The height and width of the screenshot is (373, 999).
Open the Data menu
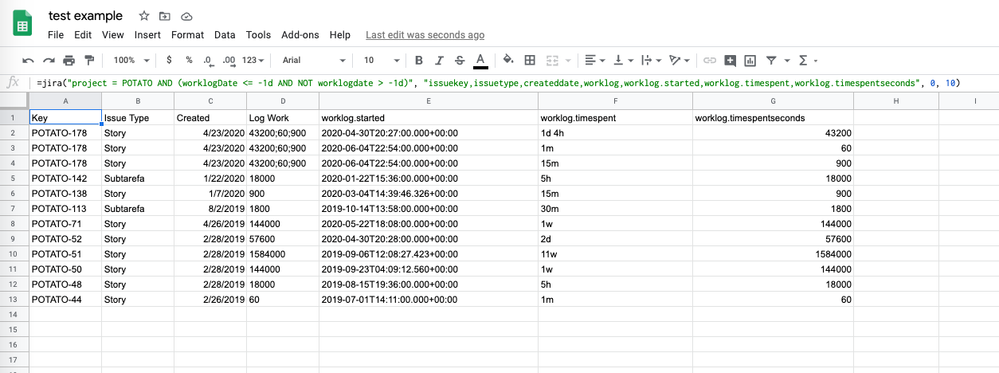point(225,35)
